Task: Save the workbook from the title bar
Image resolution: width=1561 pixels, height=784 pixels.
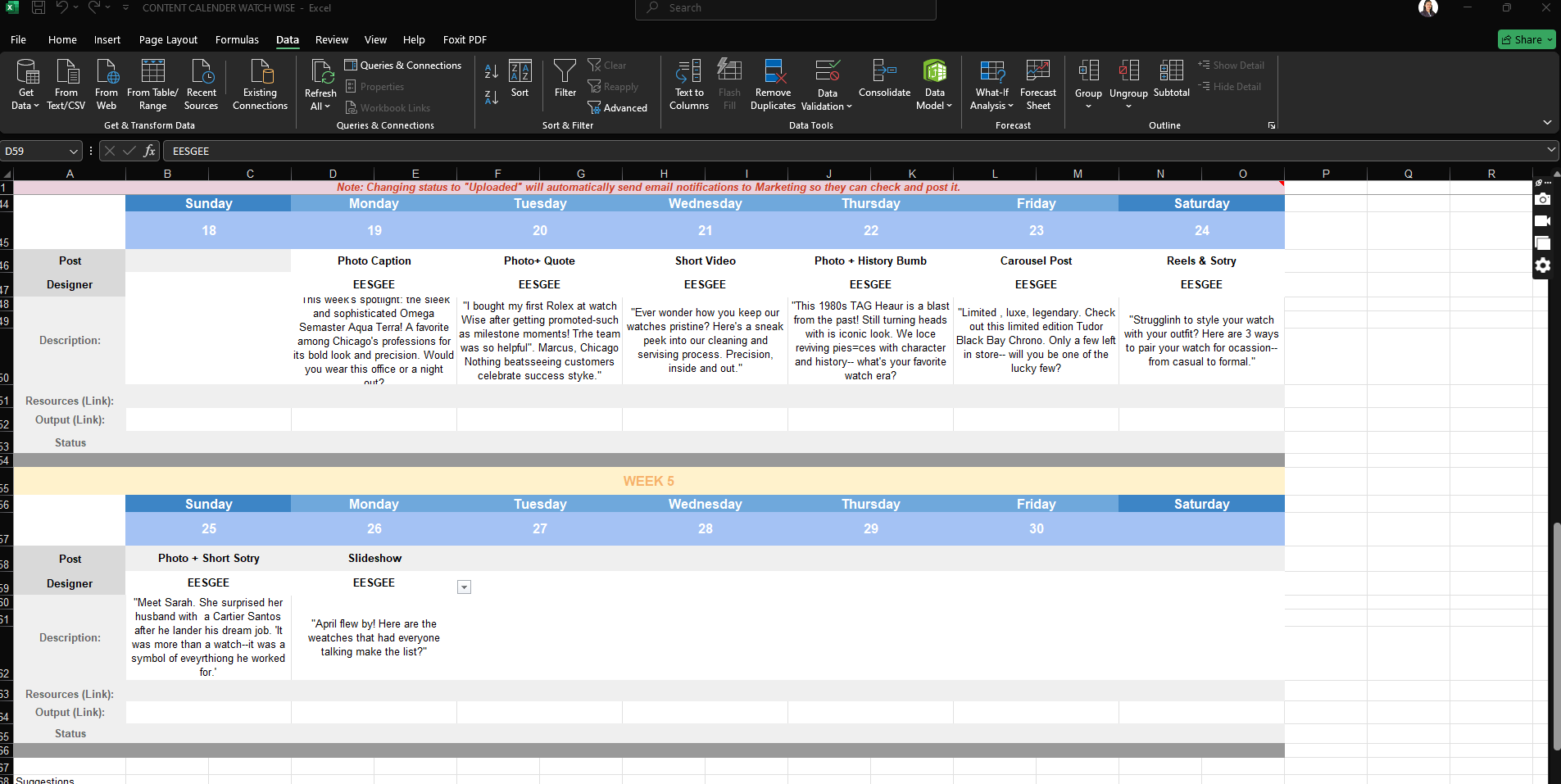Action: 39,7
